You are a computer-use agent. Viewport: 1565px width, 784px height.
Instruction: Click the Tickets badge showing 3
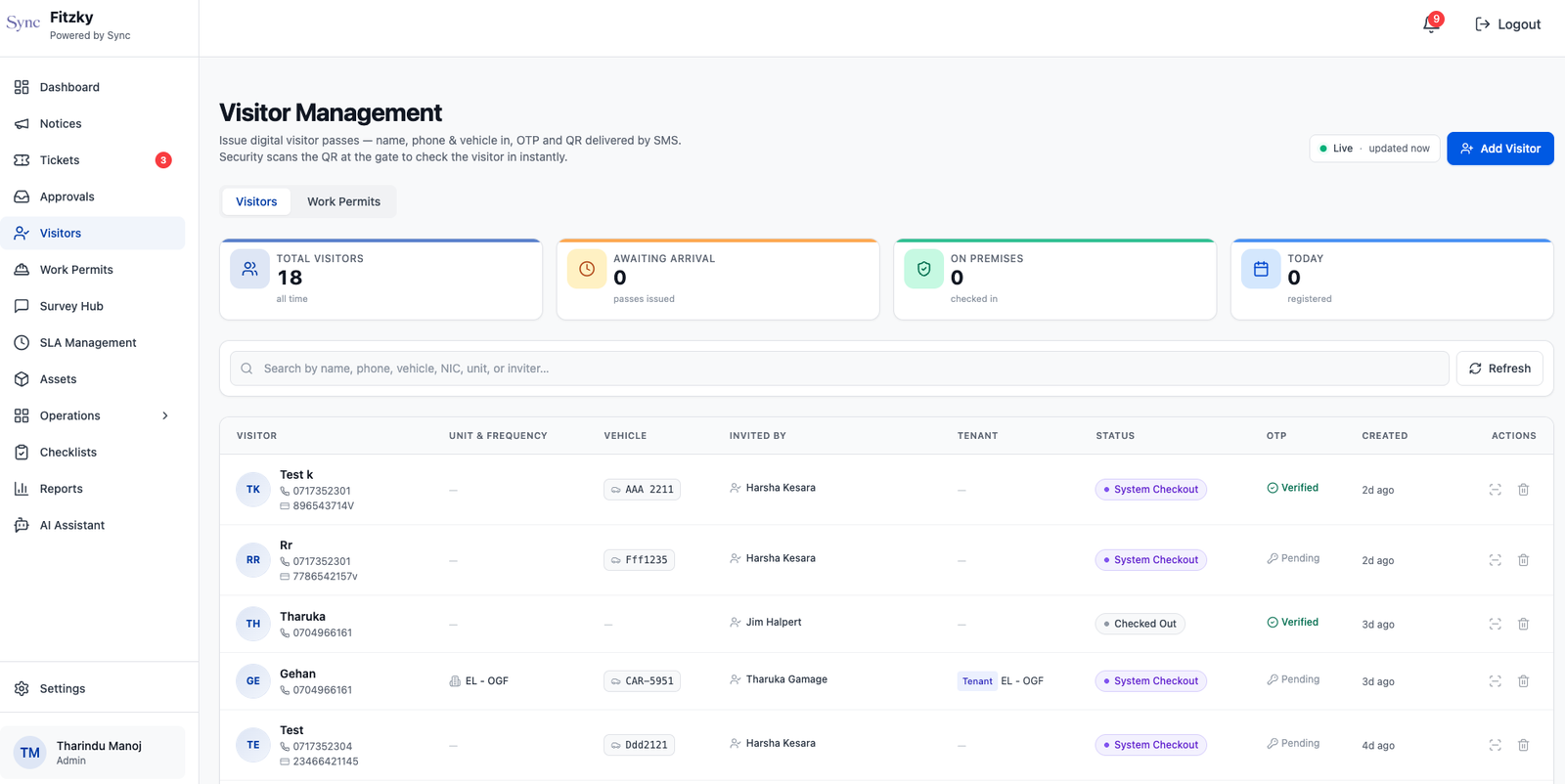point(163,160)
